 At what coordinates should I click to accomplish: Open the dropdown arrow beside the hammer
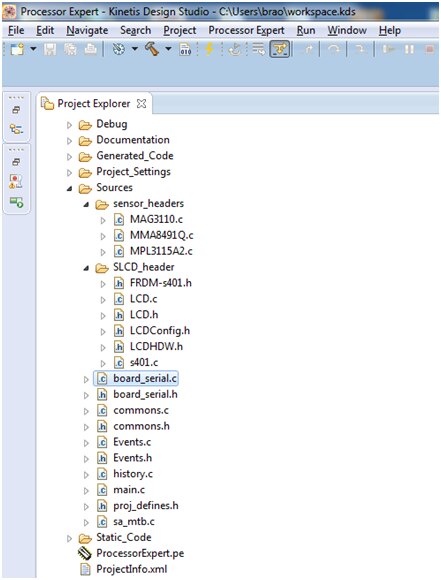coord(168,49)
